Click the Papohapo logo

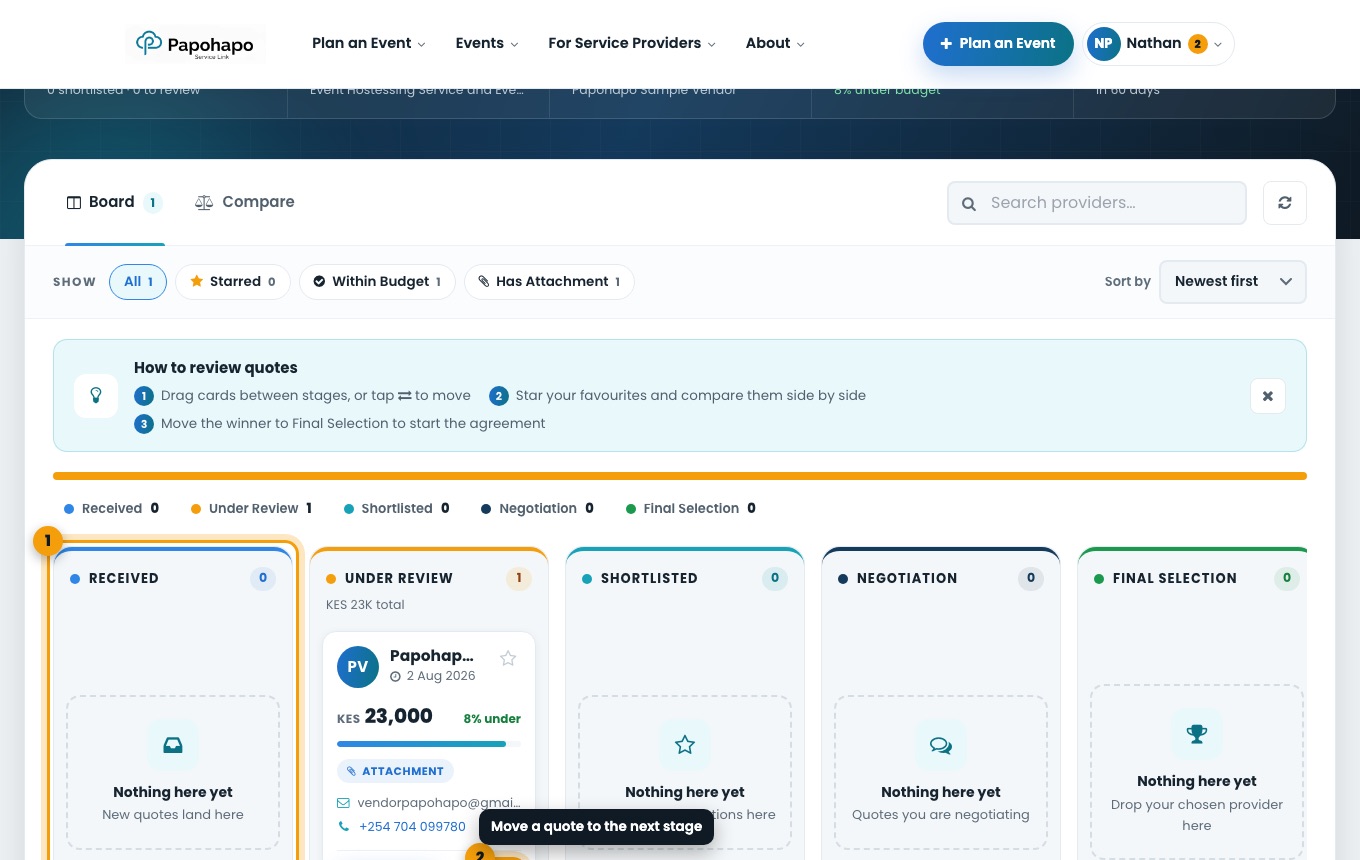click(195, 44)
